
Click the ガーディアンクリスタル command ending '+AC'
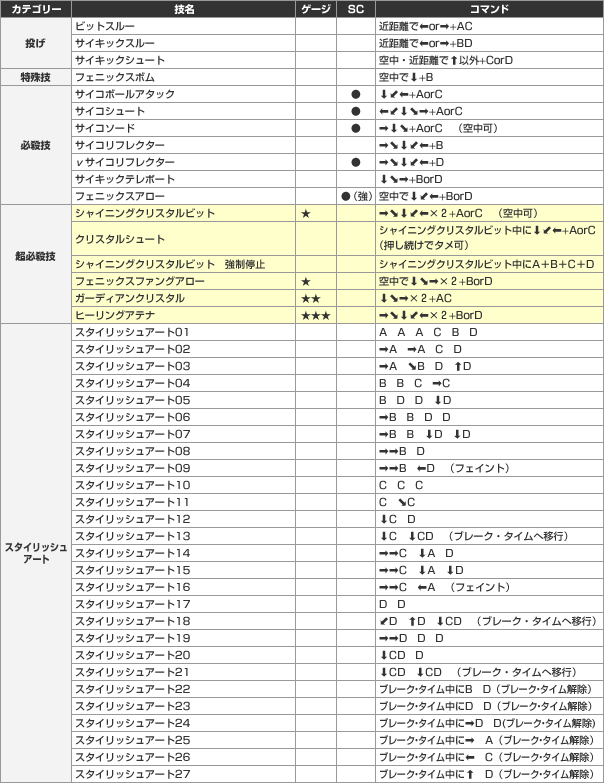[415, 298]
